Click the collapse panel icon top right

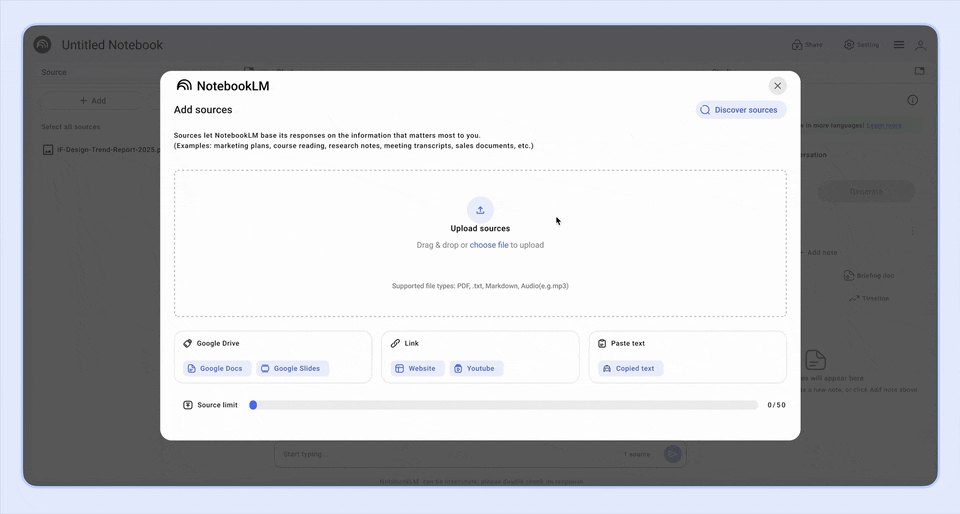(919, 71)
